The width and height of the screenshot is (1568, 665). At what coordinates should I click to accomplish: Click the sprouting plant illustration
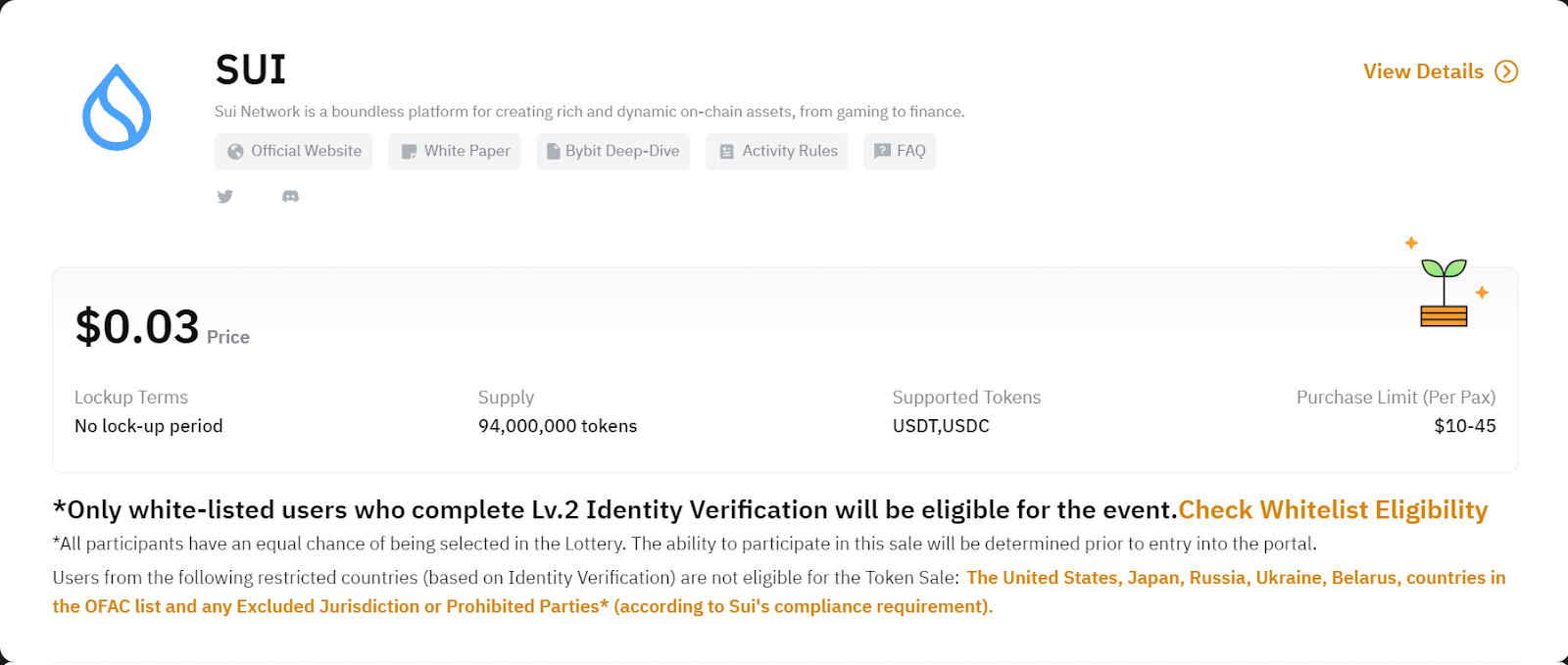[1445, 291]
